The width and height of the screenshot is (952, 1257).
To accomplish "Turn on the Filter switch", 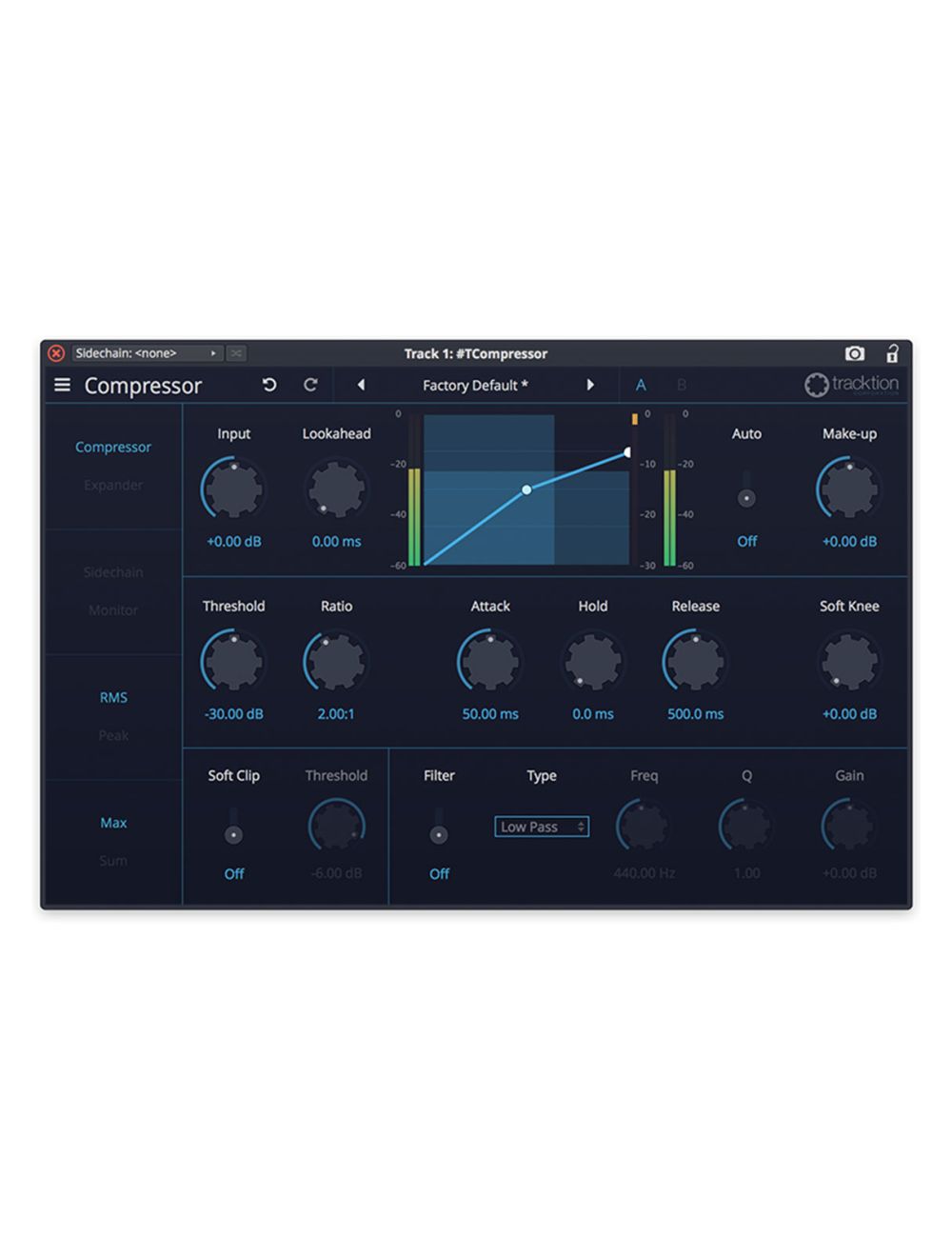I will click(439, 833).
